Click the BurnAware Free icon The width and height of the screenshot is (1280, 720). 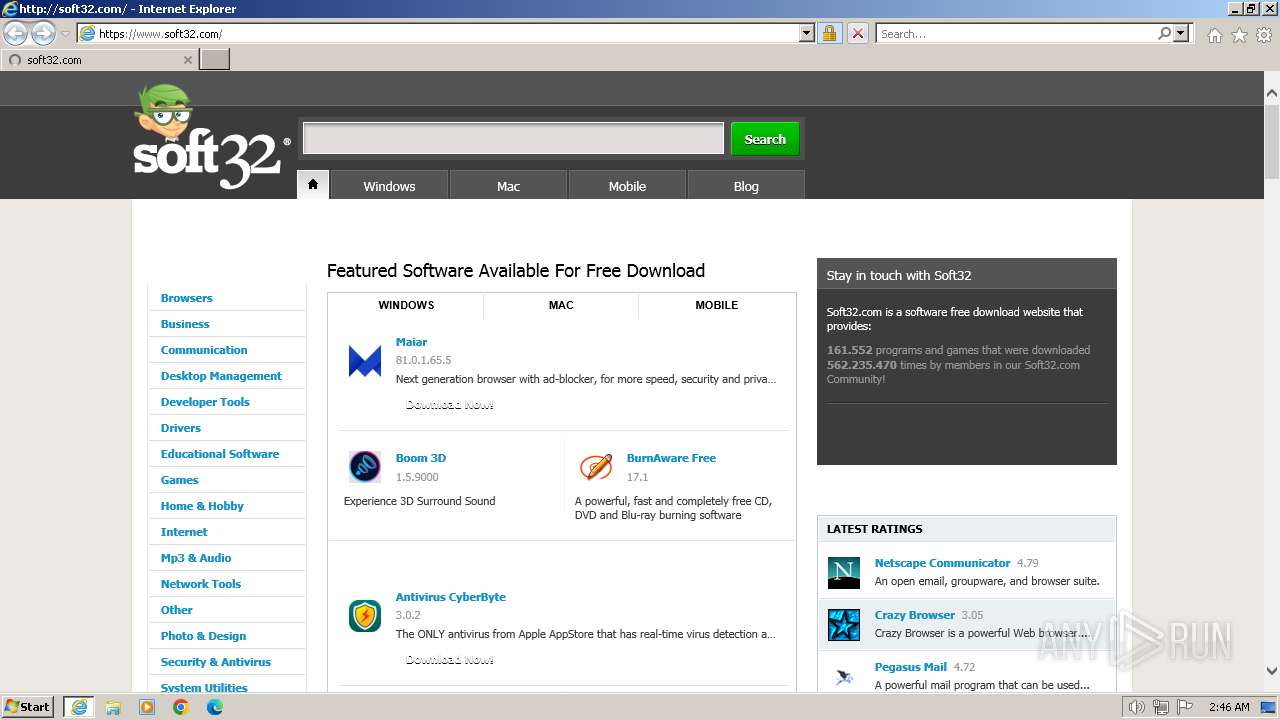point(596,467)
